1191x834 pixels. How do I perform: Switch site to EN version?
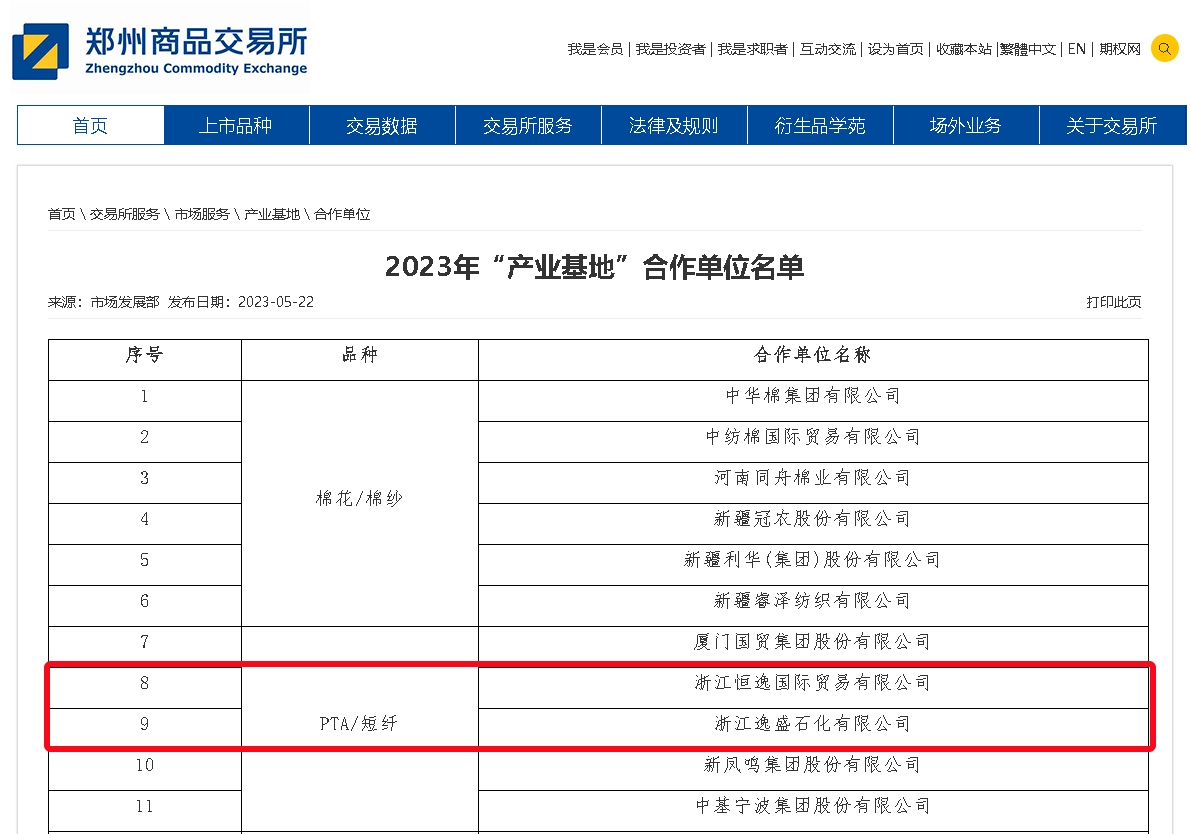[x=1076, y=49]
